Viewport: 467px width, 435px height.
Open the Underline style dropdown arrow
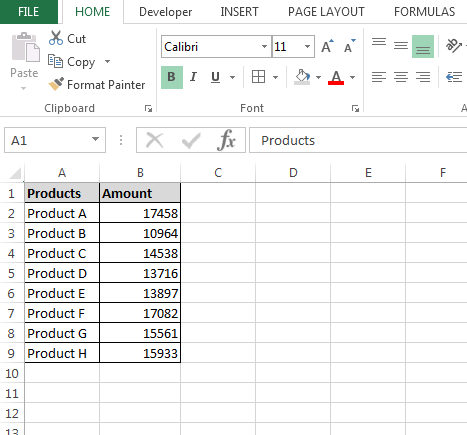[233, 77]
